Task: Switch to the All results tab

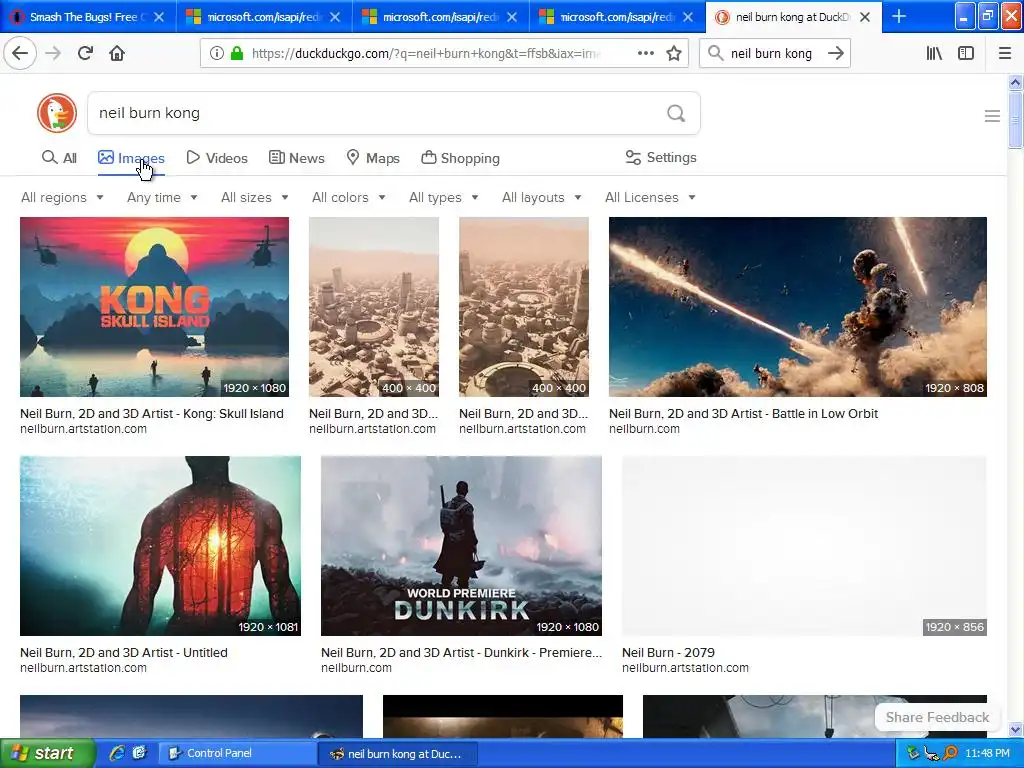Action: [59, 158]
